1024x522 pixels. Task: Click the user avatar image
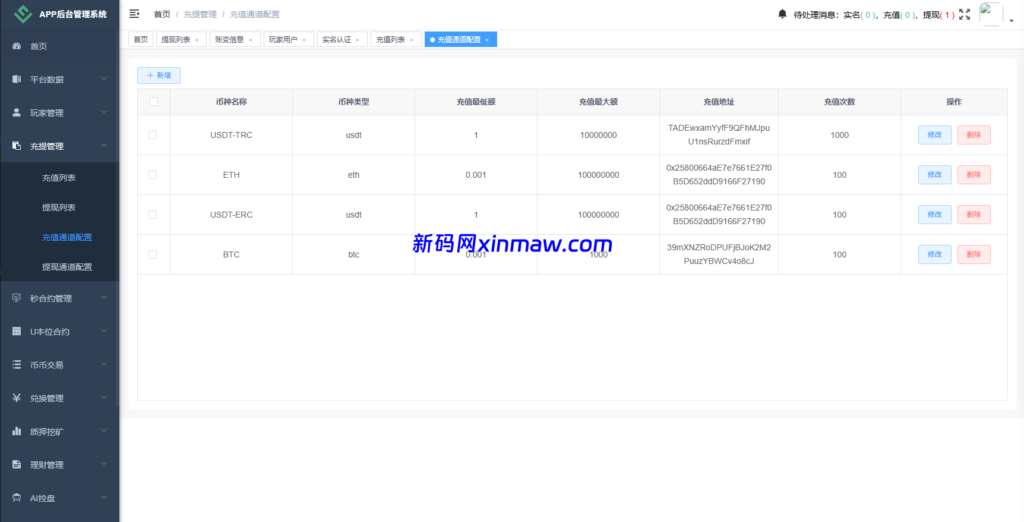coord(991,14)
